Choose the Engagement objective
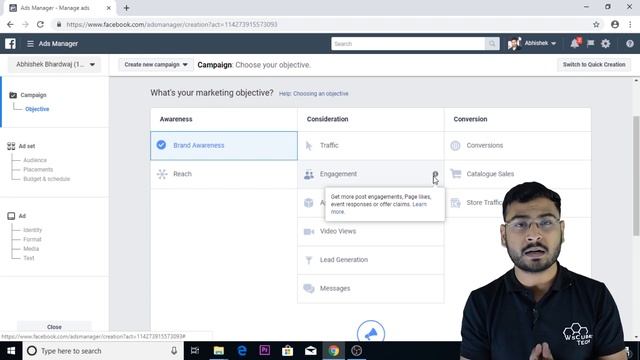Screen dimensions: 640x360 (x=371, y=174)
